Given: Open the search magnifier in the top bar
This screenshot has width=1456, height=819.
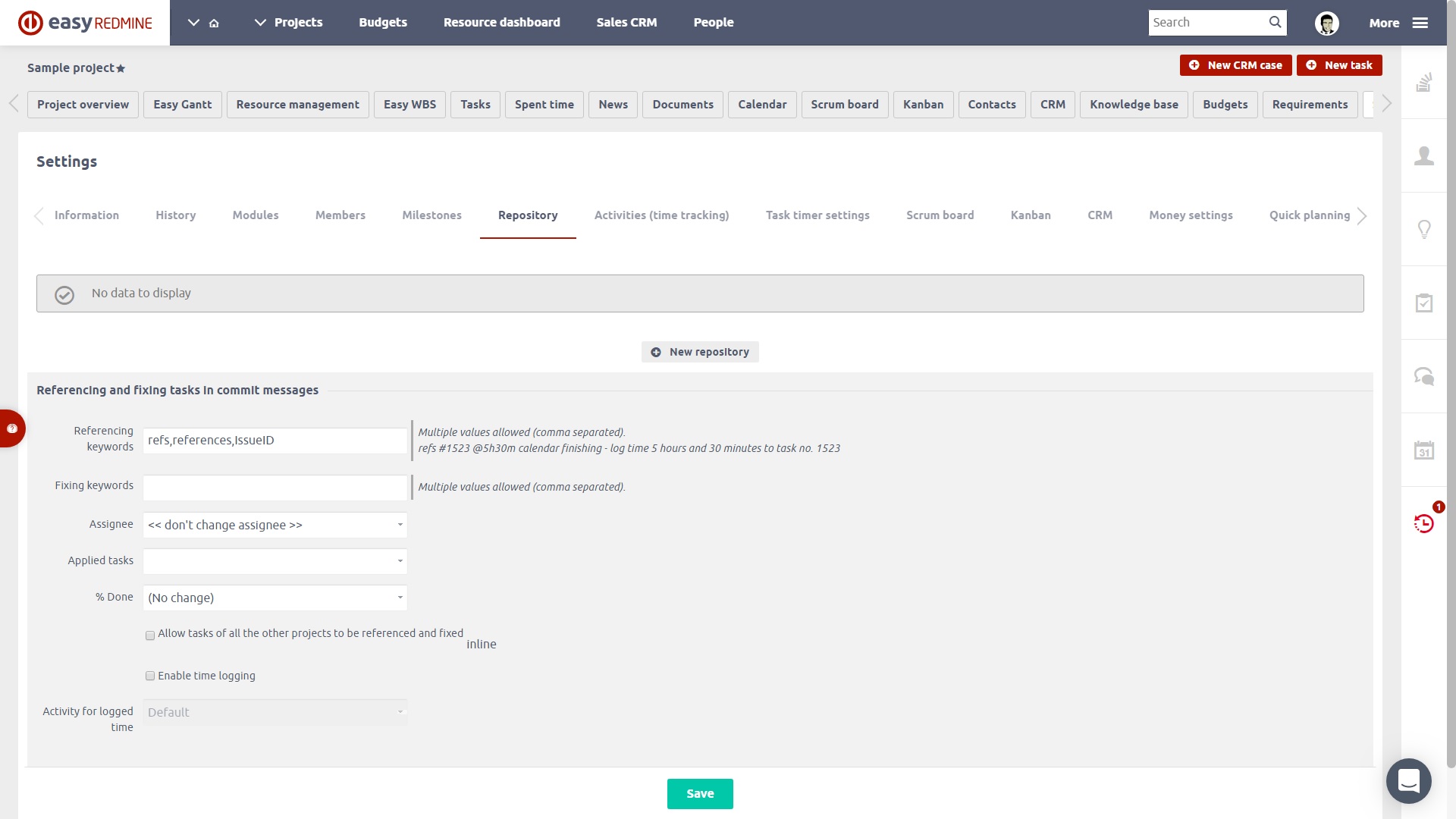Looking at the screenshot, I should pyautogui.click(x=1275, y=22).
